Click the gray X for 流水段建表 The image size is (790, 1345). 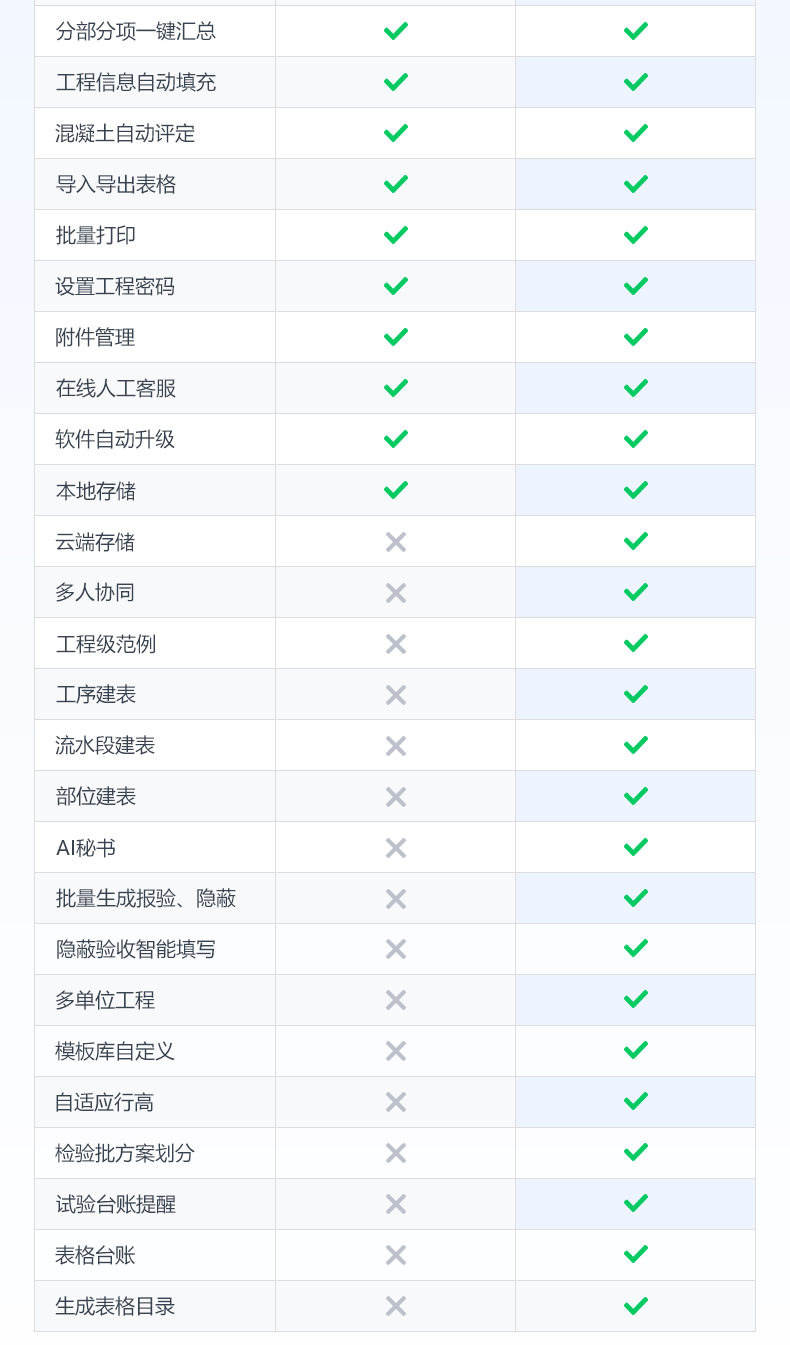point(396,746)
